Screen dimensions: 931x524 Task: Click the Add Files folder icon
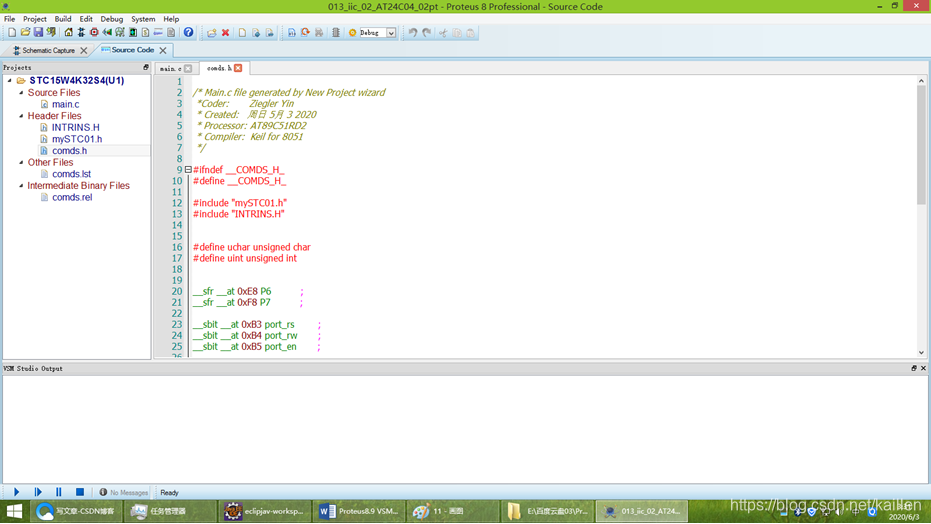pos(212,33)
